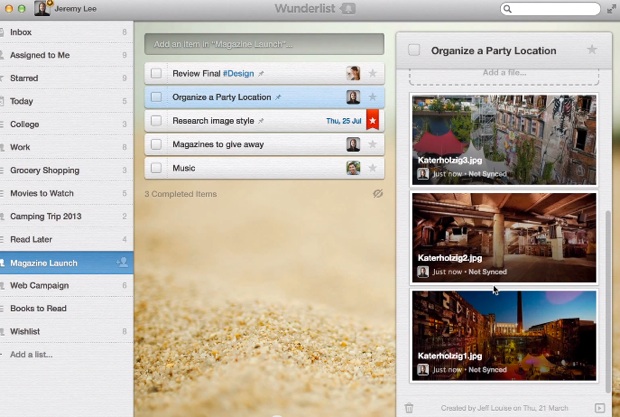Open the Starred list
The image size is (620, 417).
pos(66,78)
